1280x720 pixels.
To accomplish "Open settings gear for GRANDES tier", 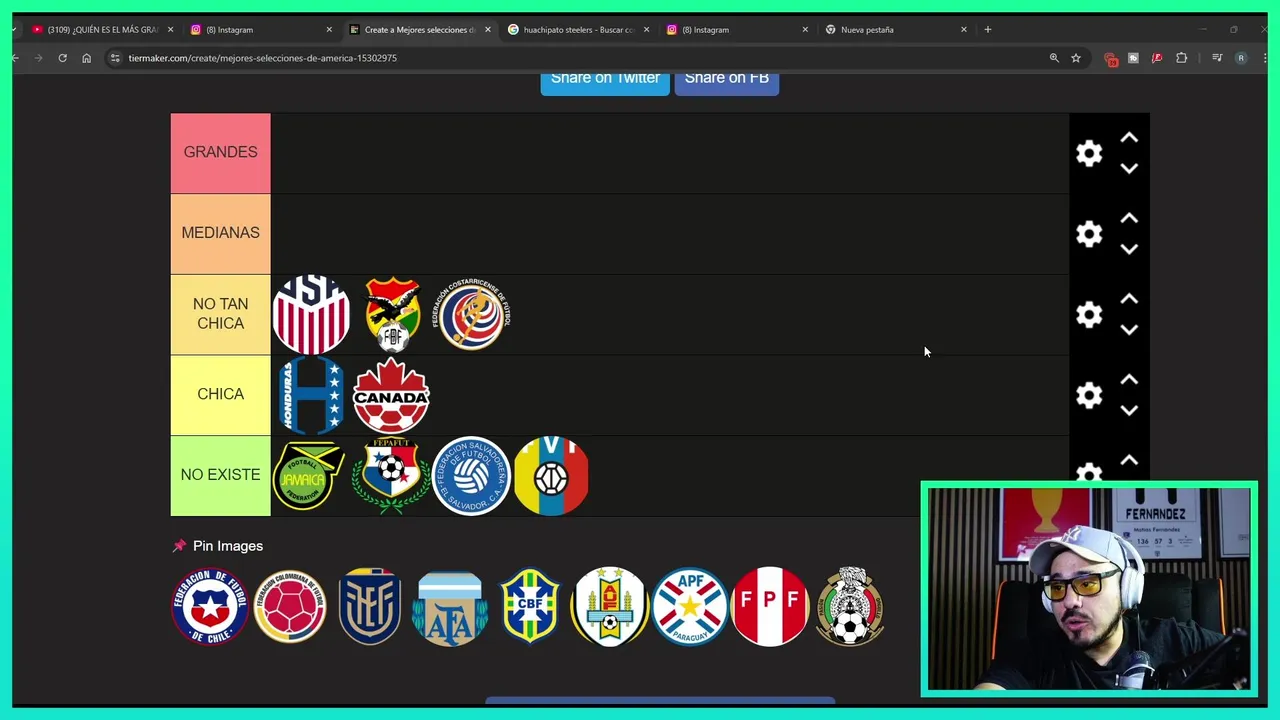I will click(x=1089, y=153).
